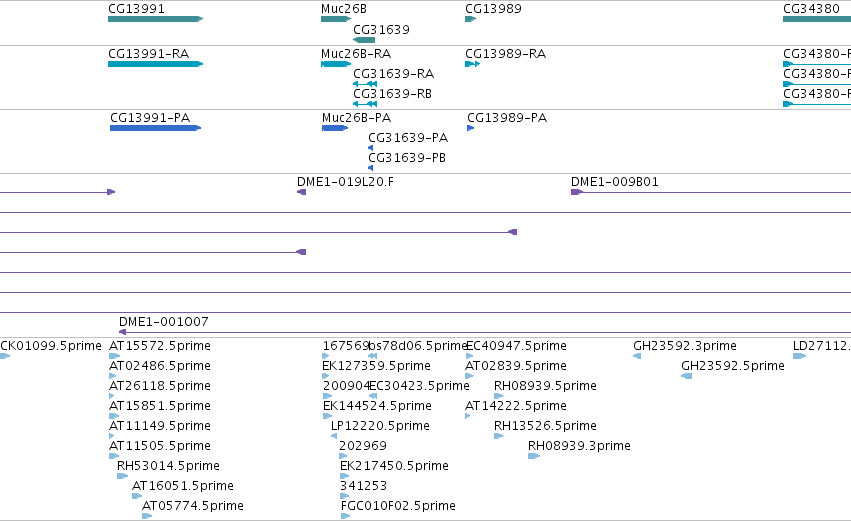Click the 167569 feature label
This screenshot has width=851, height=521.
pyautogui.click(x=346, y=346)
